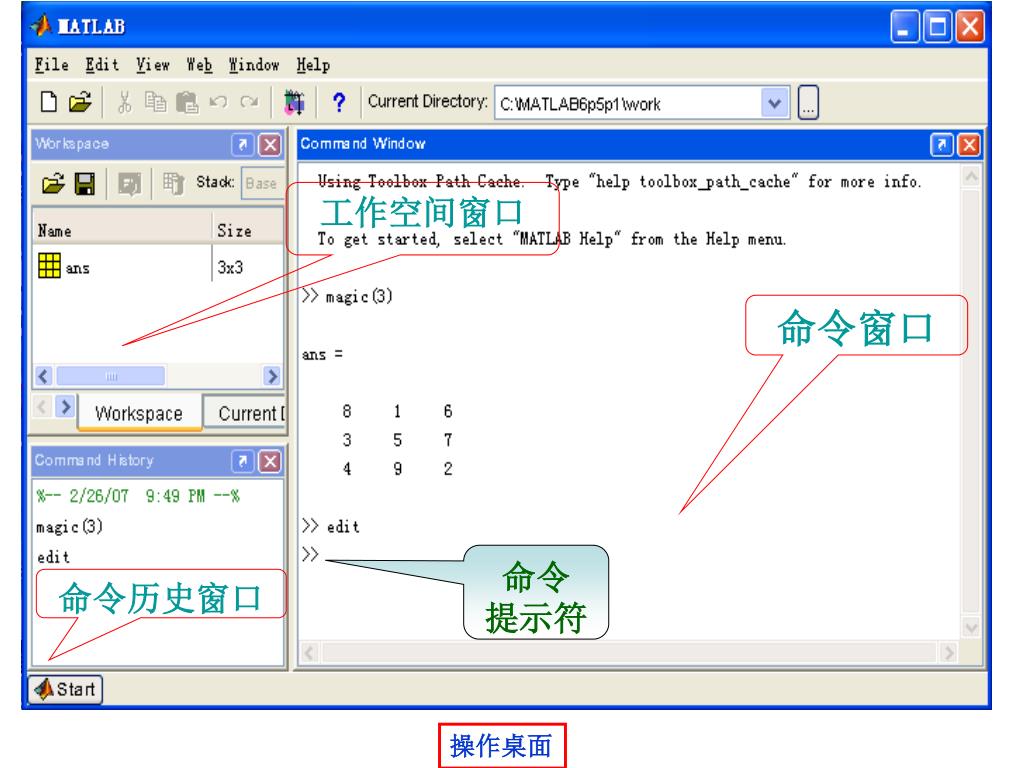Click the New file icon in toolbar
Image resolution: width=1024 pixels, height=768 pixels.
(x=48, y=102)
